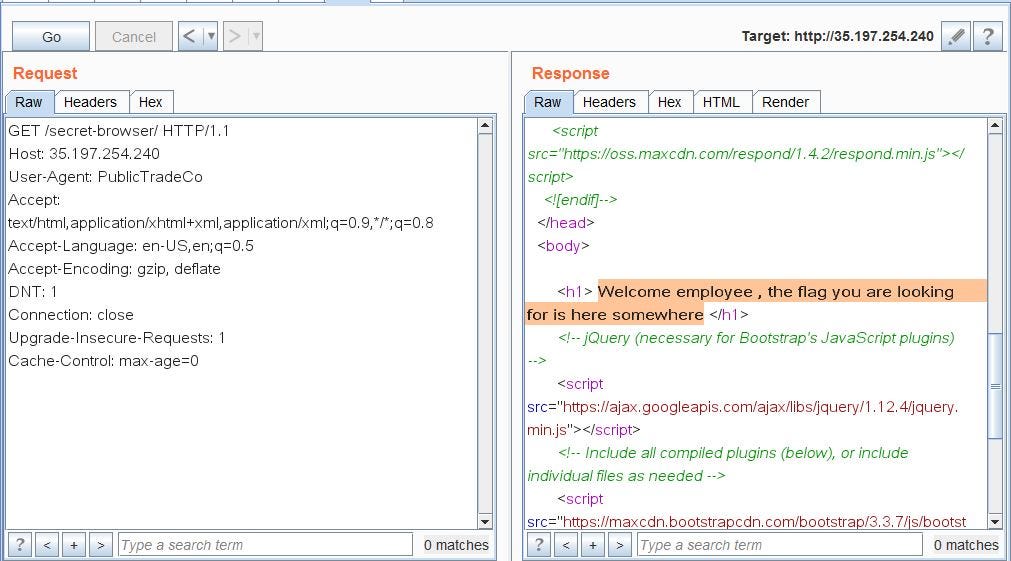The width and height of the screenshot is (1011, 561).
Task: Open the Response Hex tab
Action: click(x=670, y=102)
